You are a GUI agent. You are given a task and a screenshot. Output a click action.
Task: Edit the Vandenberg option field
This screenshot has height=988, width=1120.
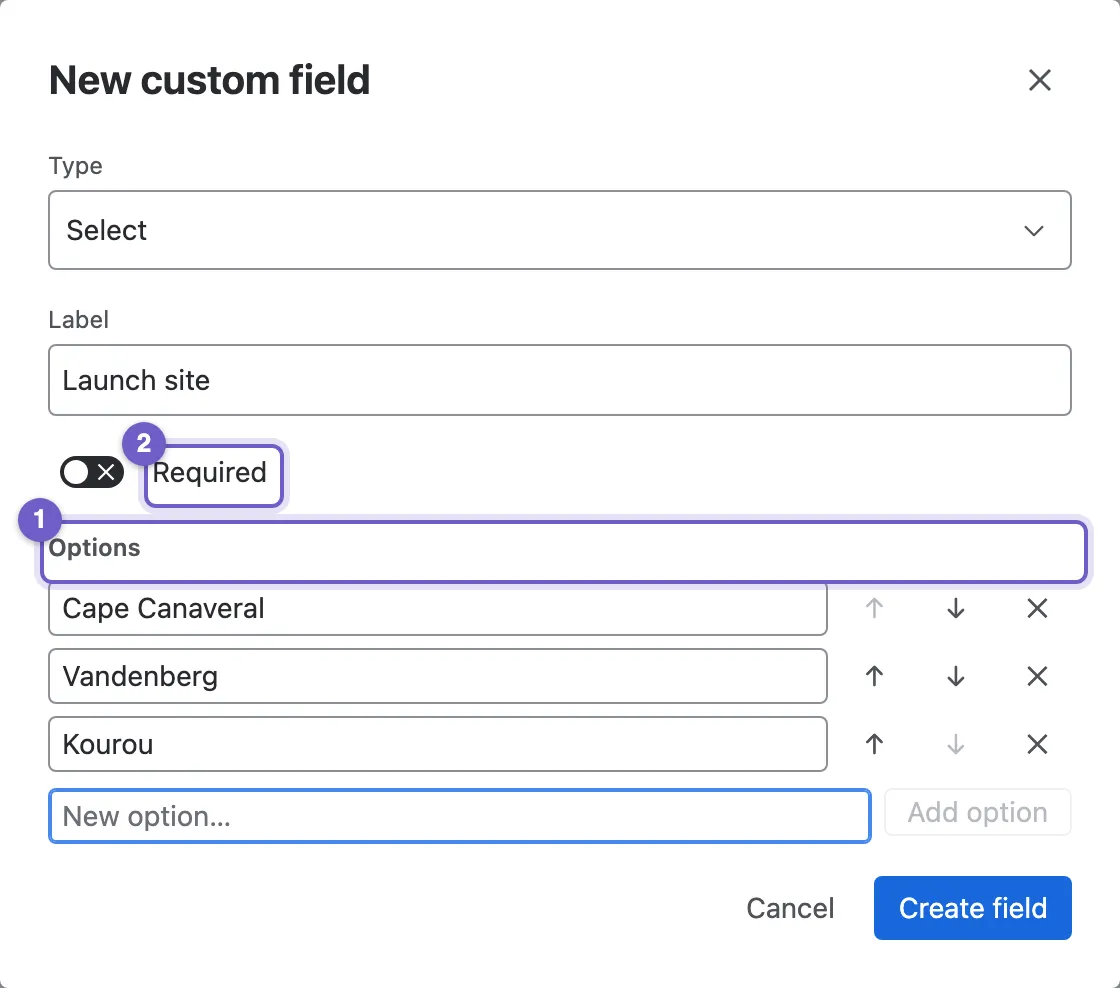click(x=437, y=676)
